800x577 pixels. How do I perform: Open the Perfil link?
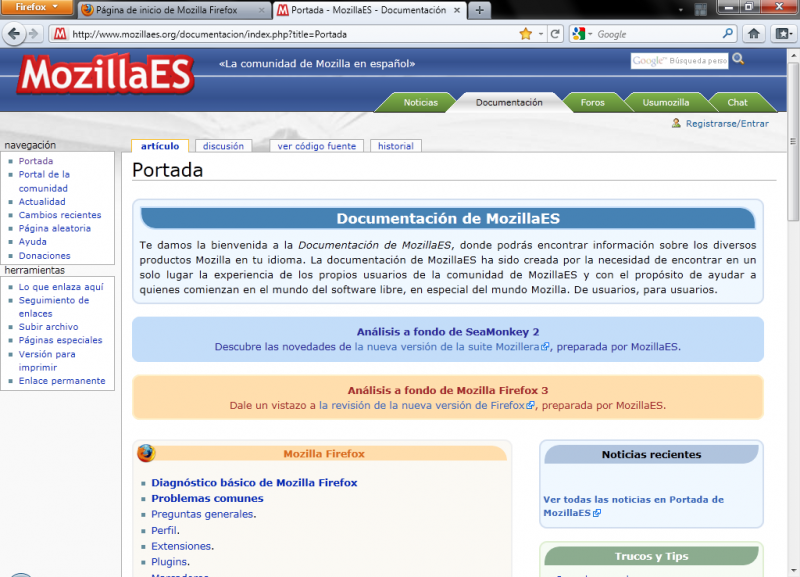pos(164,530)
